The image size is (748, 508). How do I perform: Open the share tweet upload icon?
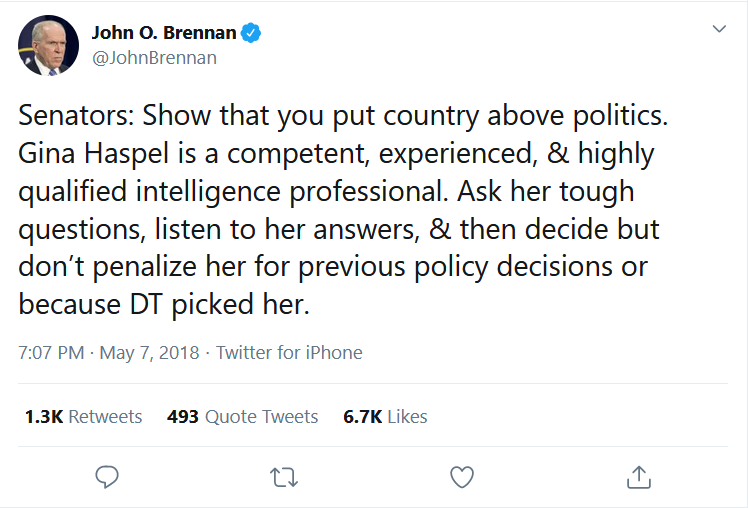639,477
